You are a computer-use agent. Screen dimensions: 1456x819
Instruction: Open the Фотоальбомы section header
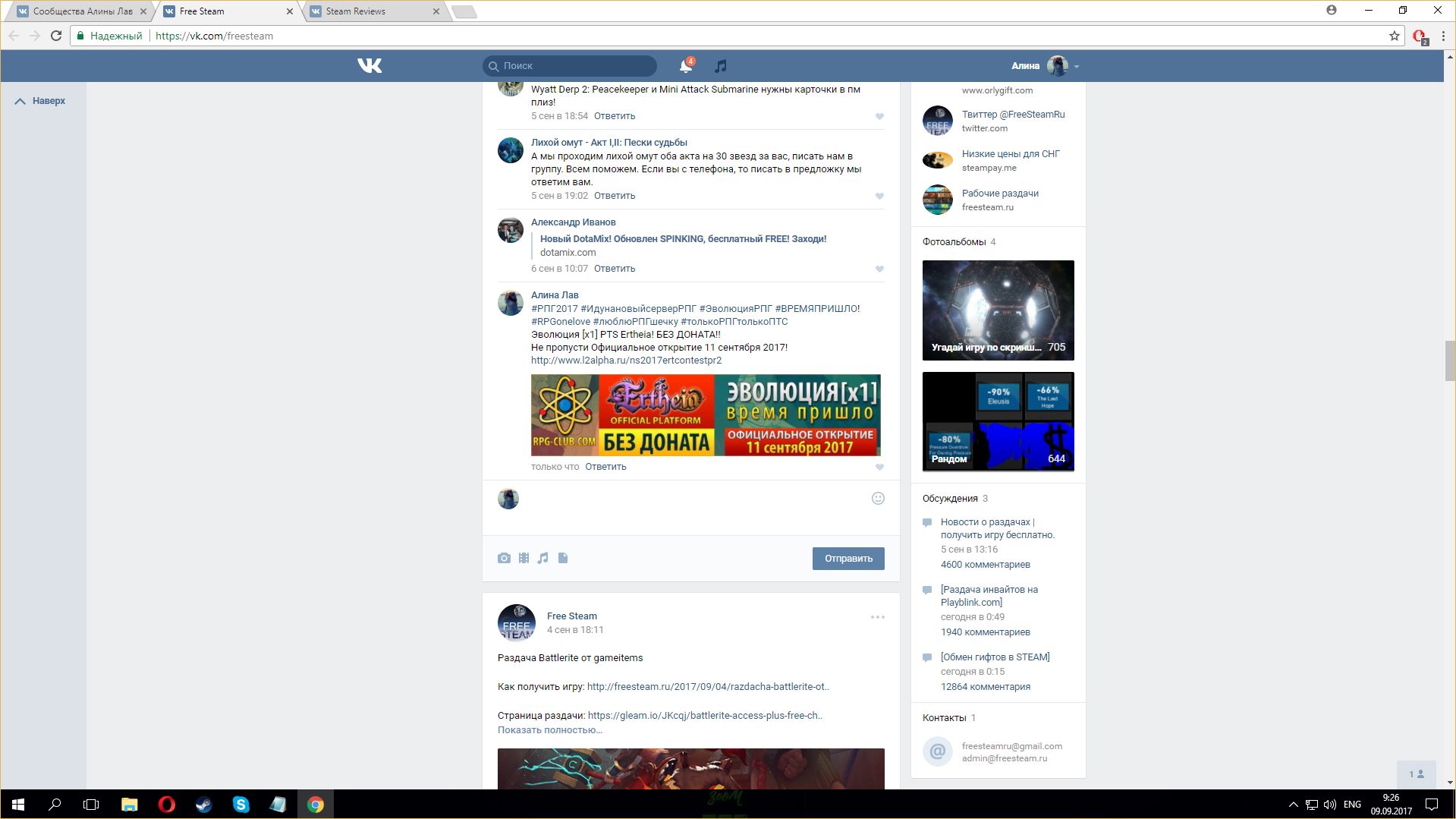(x=959, y=242)
